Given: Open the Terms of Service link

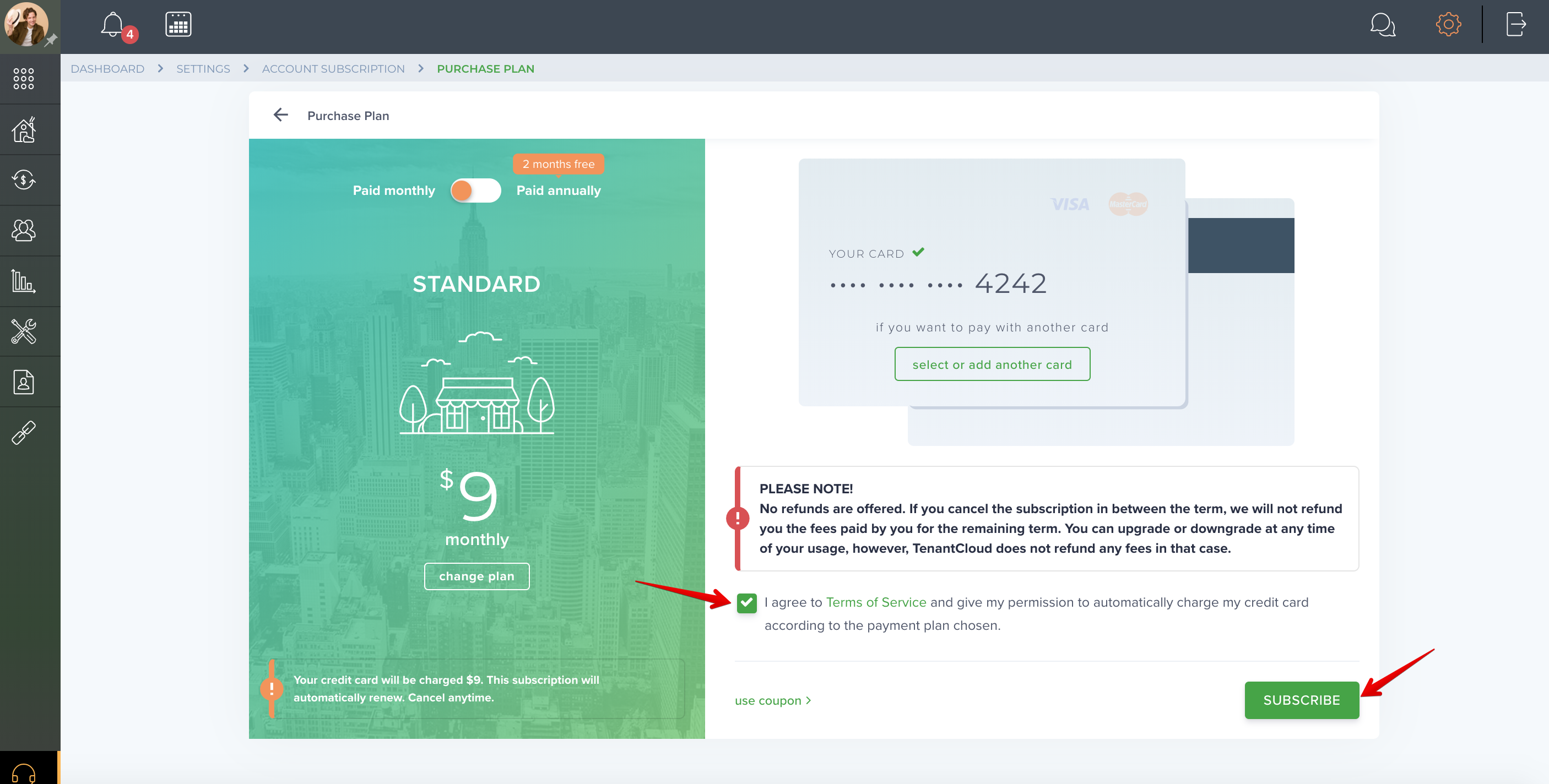Looking at the screenshot, I should pos(876,602).
